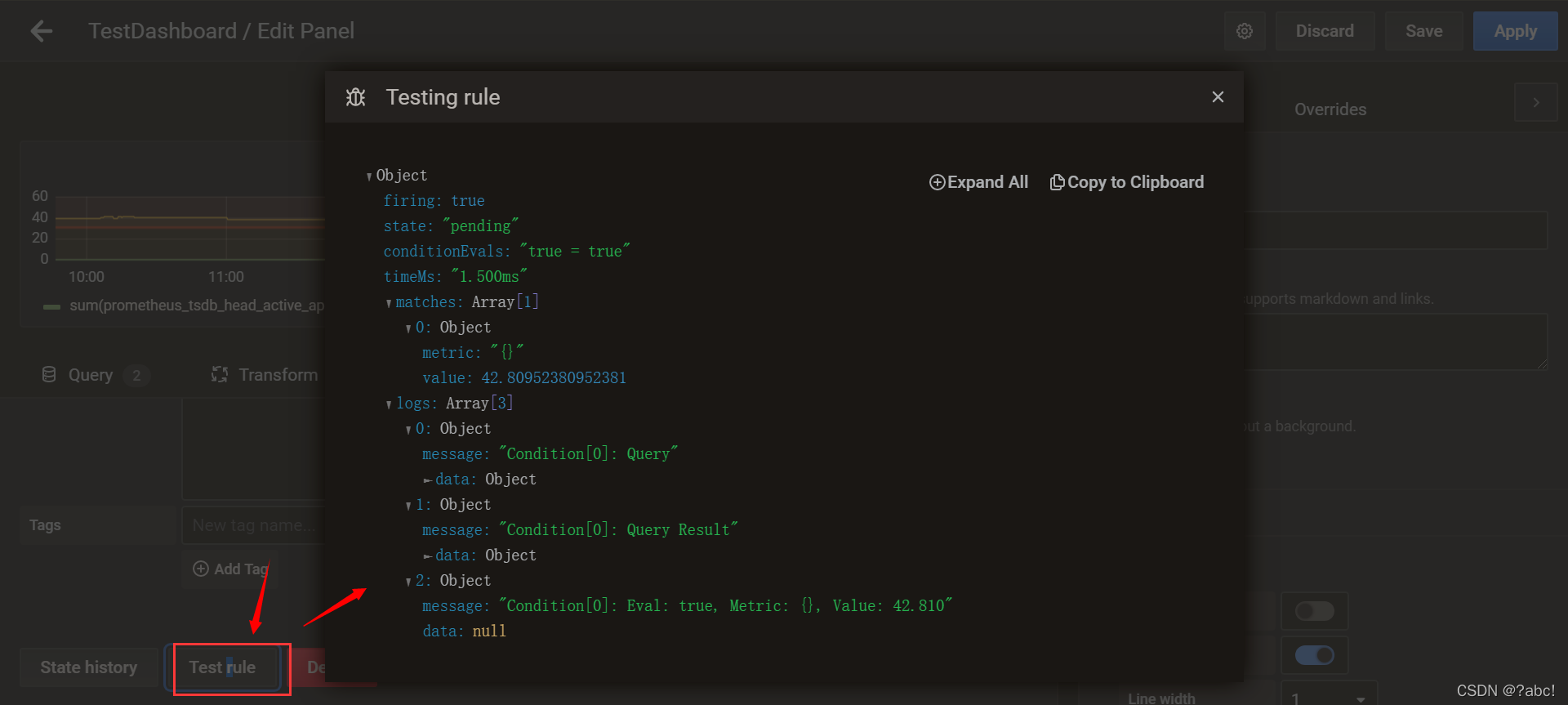Click Expand All in Testing rule
The width and height of the screenshot is (1568, 705).
tap(978, 182)
